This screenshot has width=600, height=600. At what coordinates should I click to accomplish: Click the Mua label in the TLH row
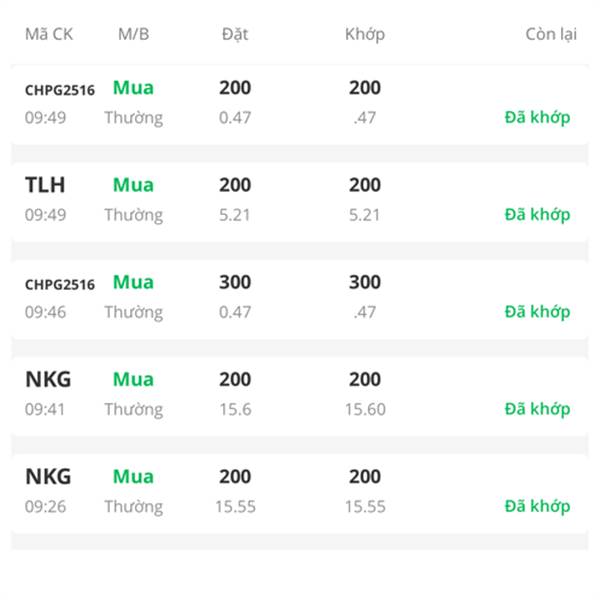133,185
